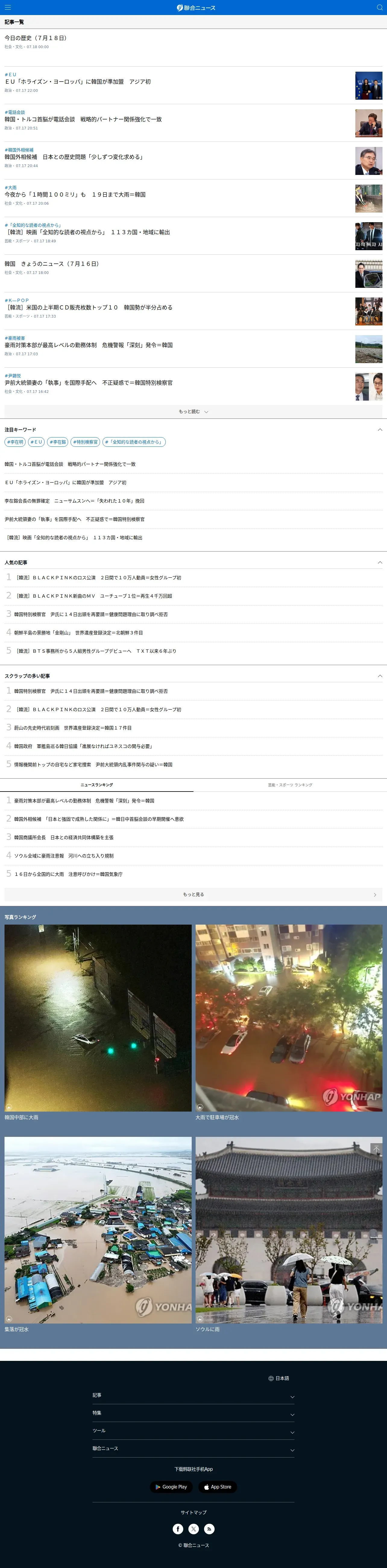Click thumbnail of EU ホライズン article
This screenshot has width=387, height=1568.
coord(369,85)
